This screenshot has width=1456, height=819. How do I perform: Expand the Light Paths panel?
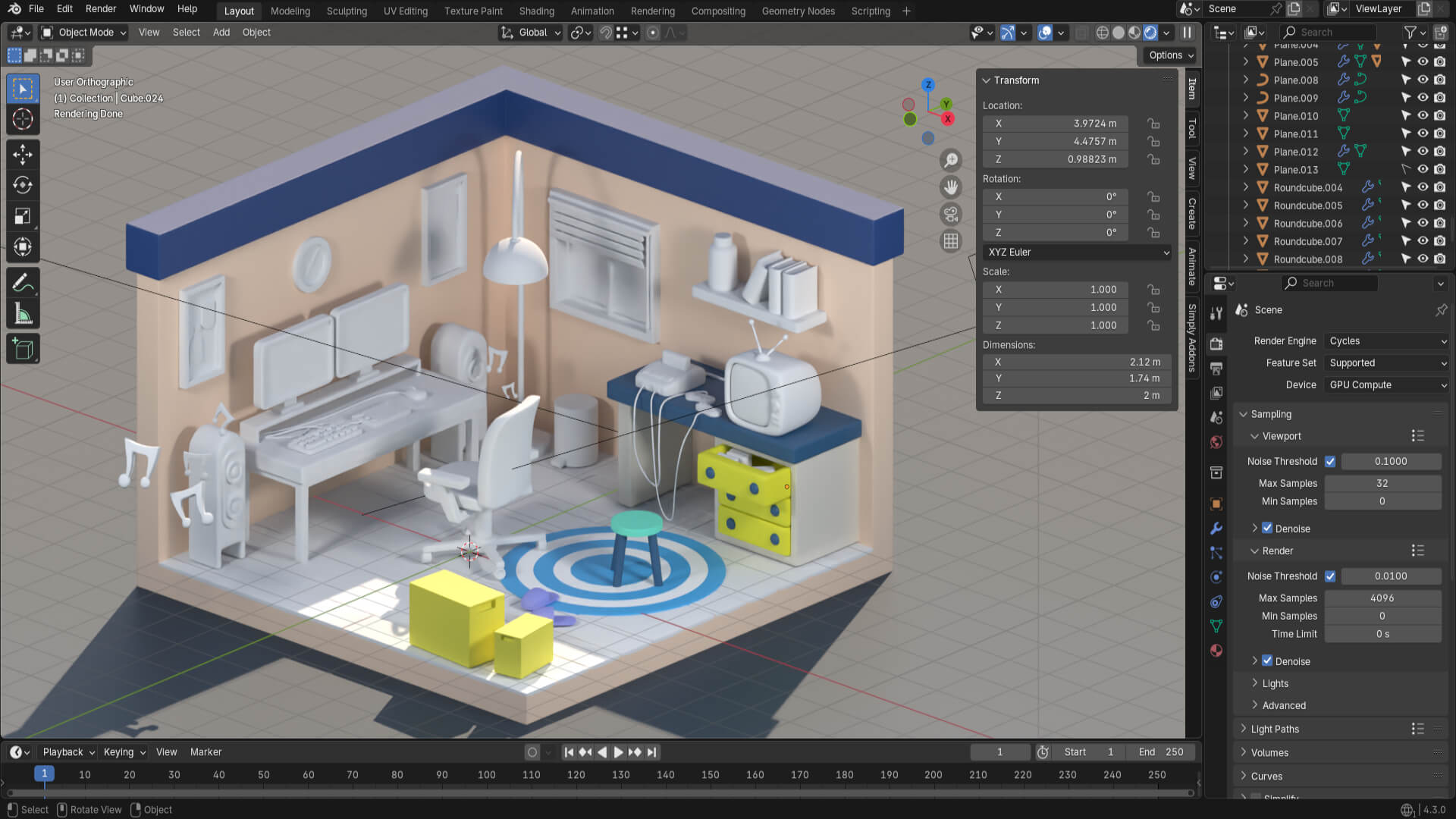pyautogui.click(x=1275, y=729)
